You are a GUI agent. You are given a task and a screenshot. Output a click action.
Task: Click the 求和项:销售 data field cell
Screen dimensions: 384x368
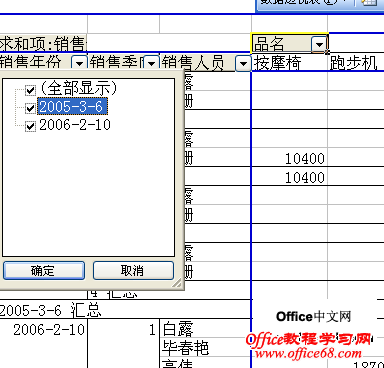[43, 43]
